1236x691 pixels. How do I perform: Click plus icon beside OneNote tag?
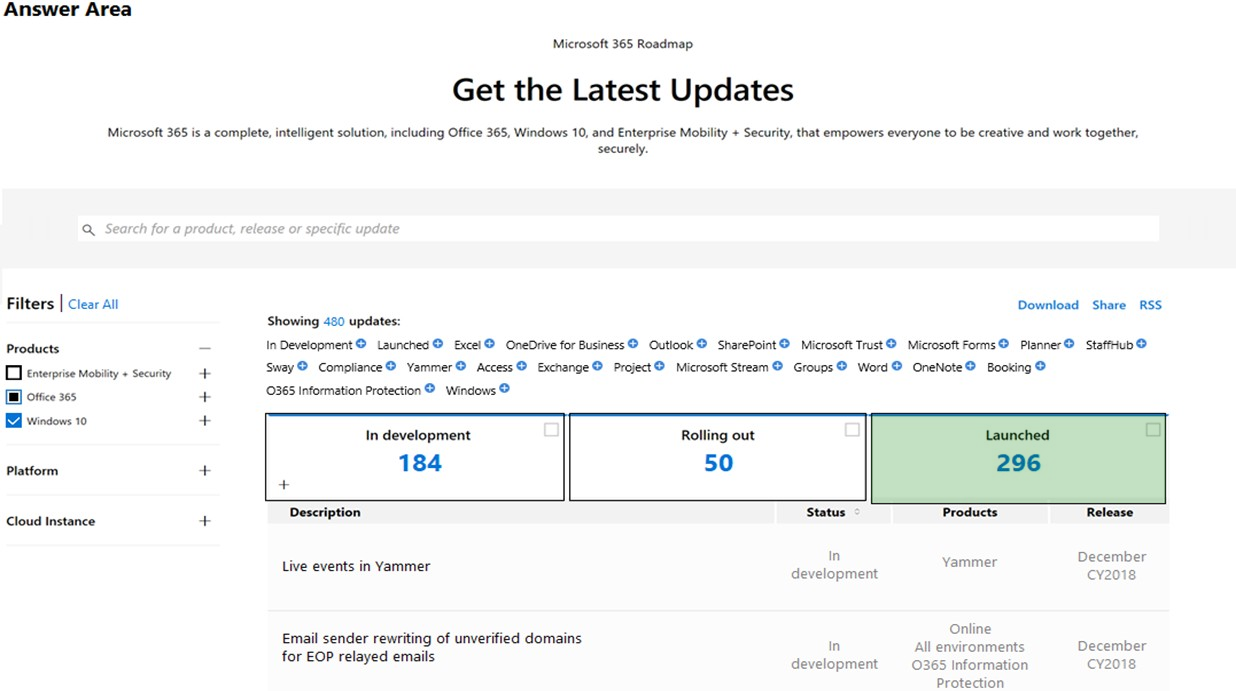pyautogui.click(x=971, y=366)
